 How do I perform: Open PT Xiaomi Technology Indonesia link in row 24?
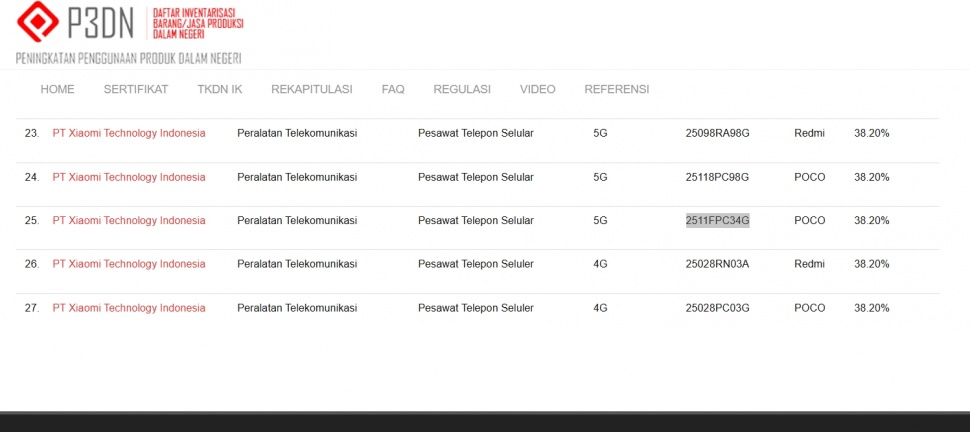tap(129, 177)
